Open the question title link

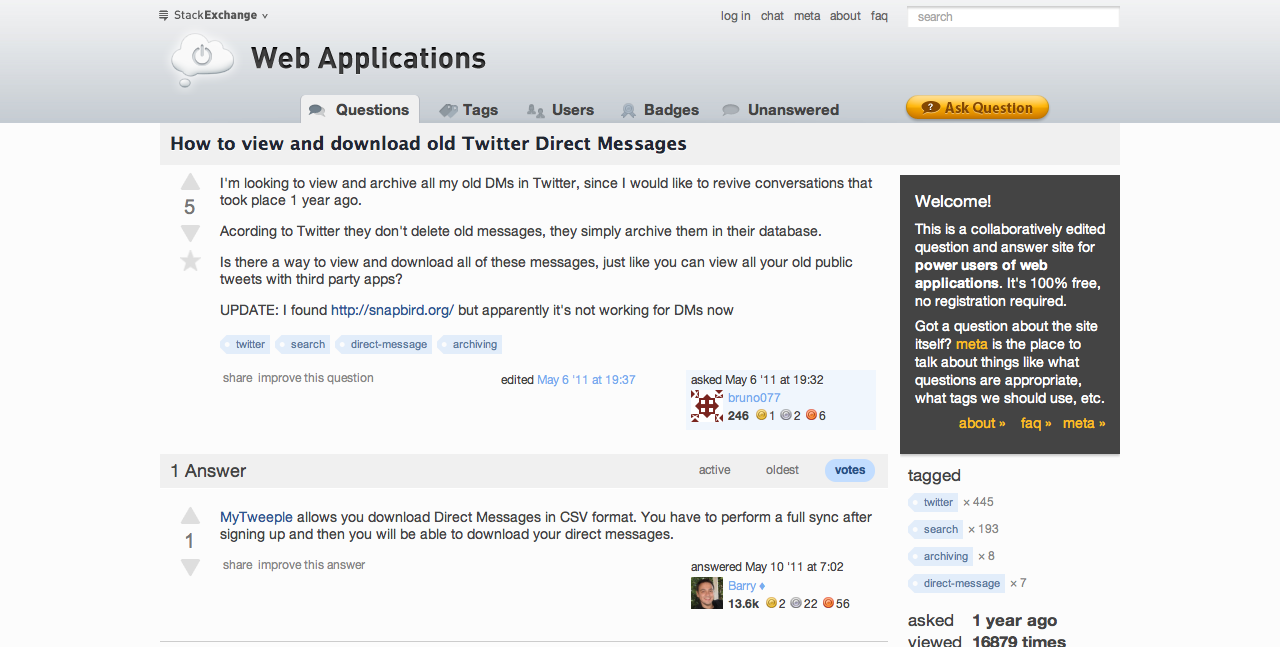[428, 143]
